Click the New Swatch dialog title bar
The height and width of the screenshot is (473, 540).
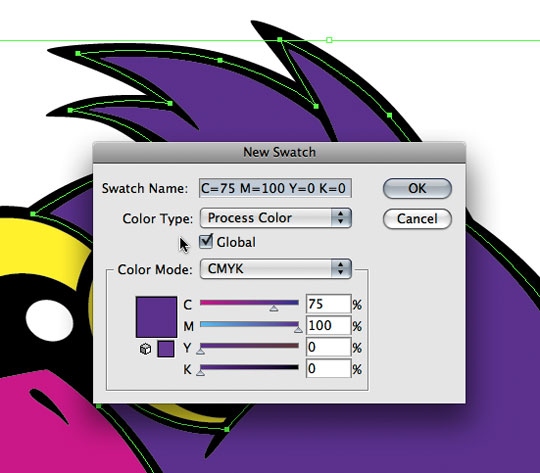(x=279, y=152)
